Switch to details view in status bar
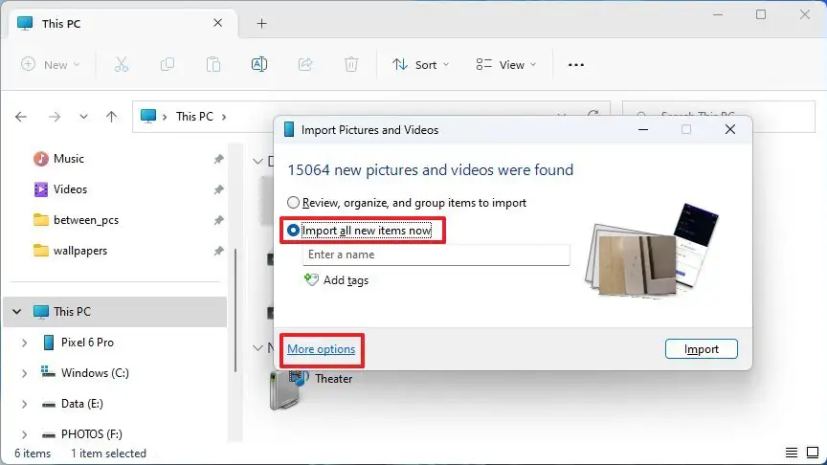 (x=791, y=452)
